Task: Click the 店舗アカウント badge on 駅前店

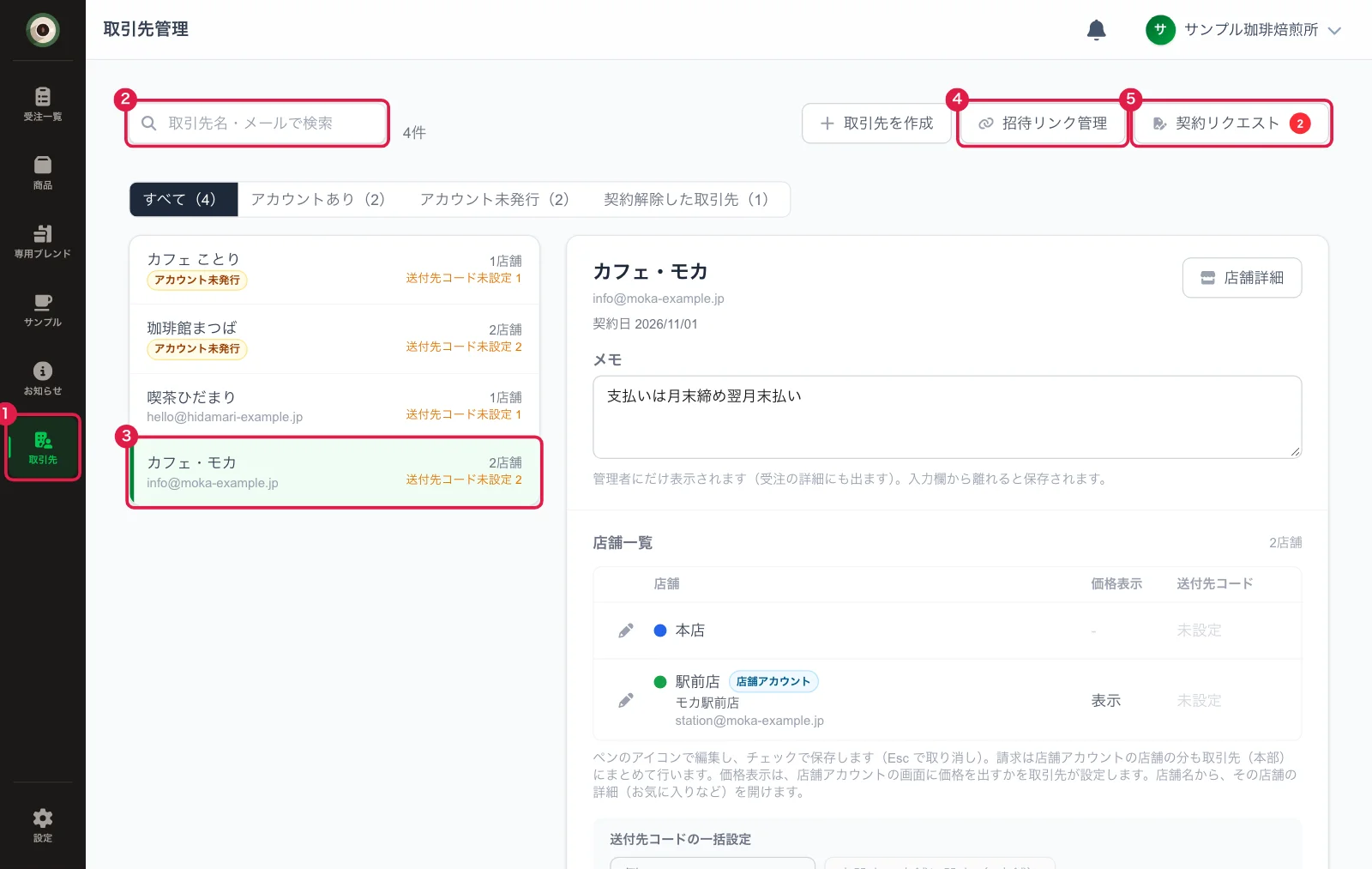Action: point(773,681)
